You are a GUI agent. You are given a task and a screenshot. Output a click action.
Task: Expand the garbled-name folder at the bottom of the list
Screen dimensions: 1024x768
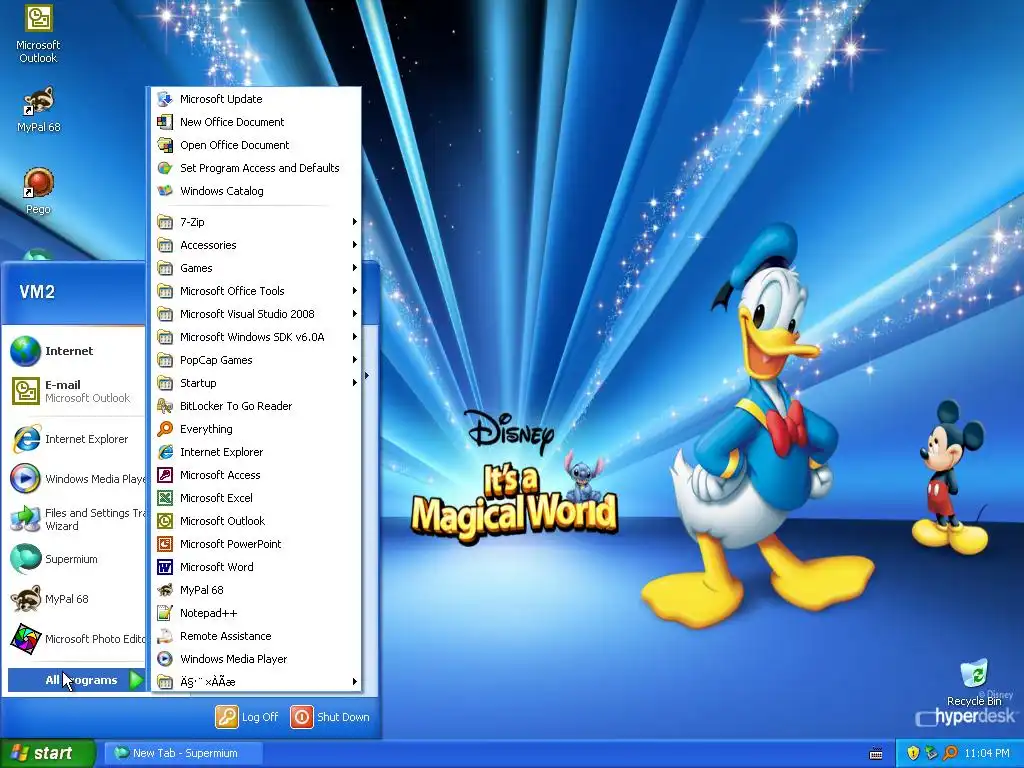pyautogui.click(x=255, y=682)
